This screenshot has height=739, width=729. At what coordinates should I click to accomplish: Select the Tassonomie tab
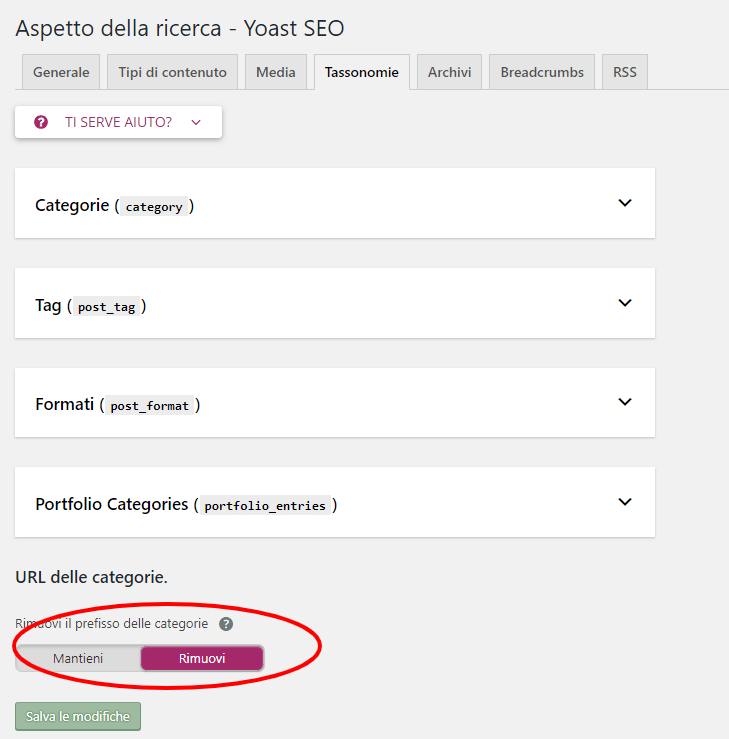[x=361, y=72]
